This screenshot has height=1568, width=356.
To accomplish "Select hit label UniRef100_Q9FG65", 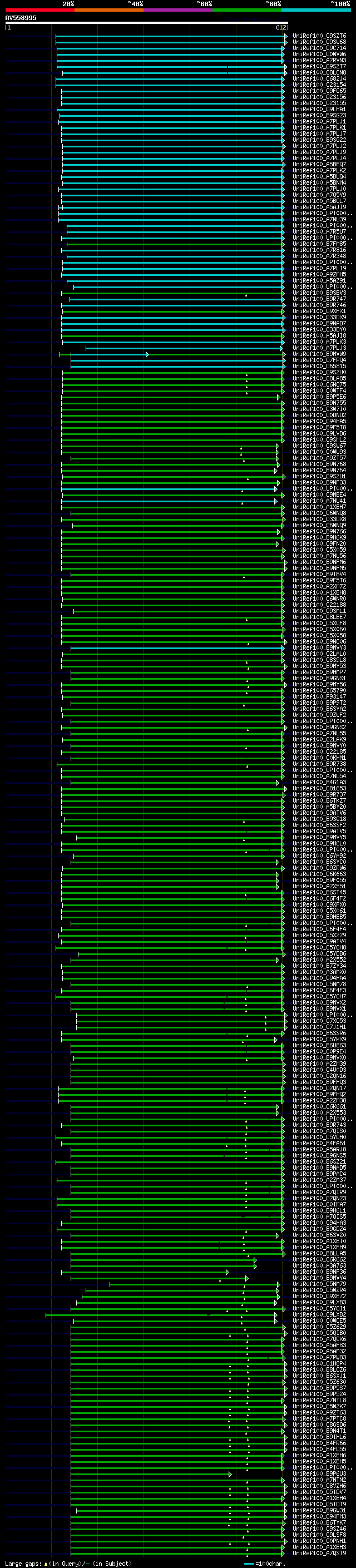I will coord(319,91).
